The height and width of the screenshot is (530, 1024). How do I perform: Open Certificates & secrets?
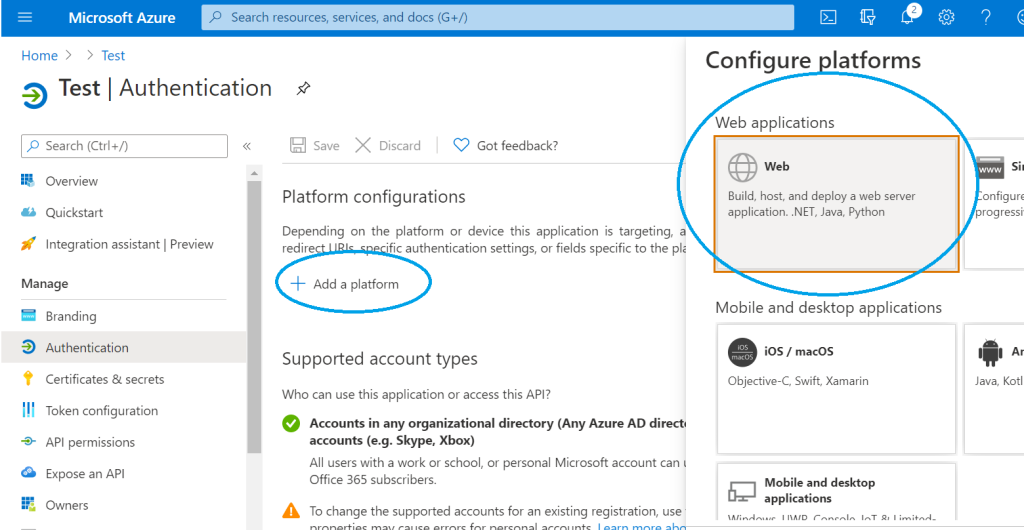tap(104, 379)
